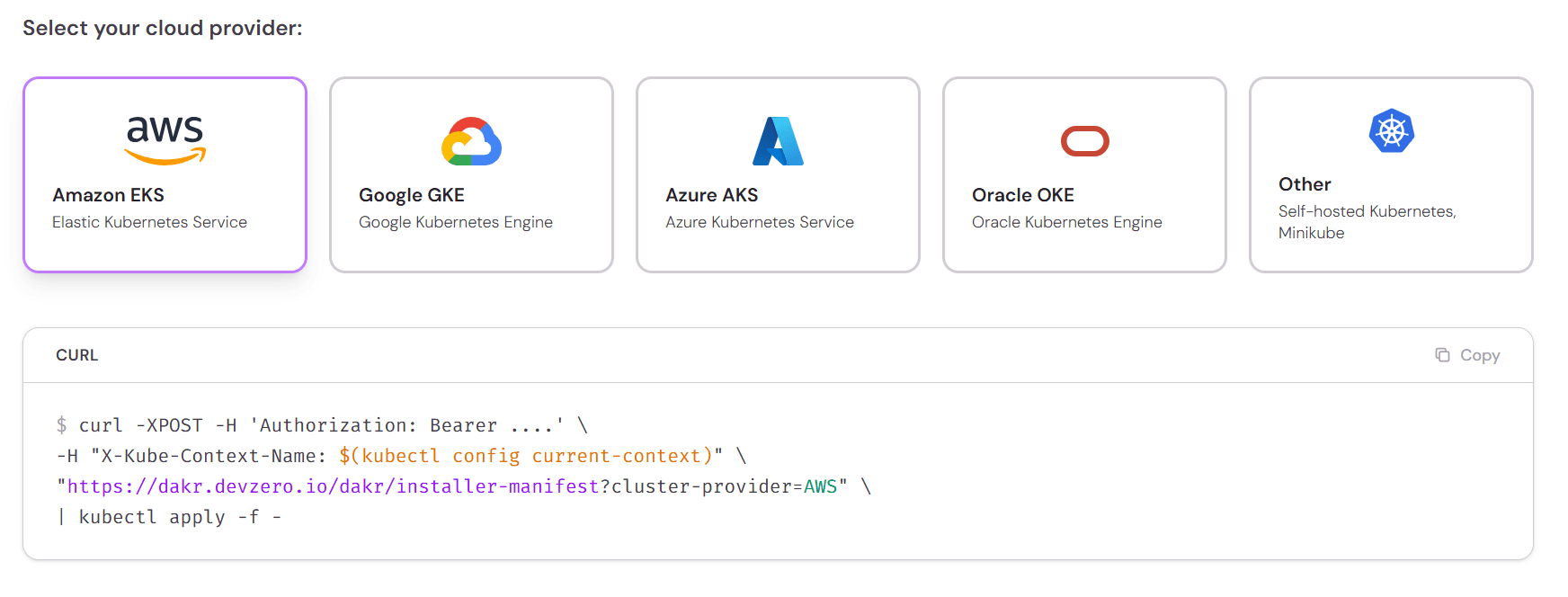
Task: Select the Oracle OKE title
Action: 1023,195
